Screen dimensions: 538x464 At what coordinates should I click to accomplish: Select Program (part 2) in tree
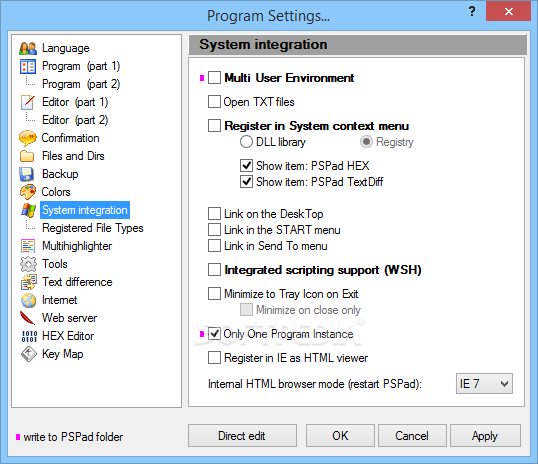tap(81, 84)
